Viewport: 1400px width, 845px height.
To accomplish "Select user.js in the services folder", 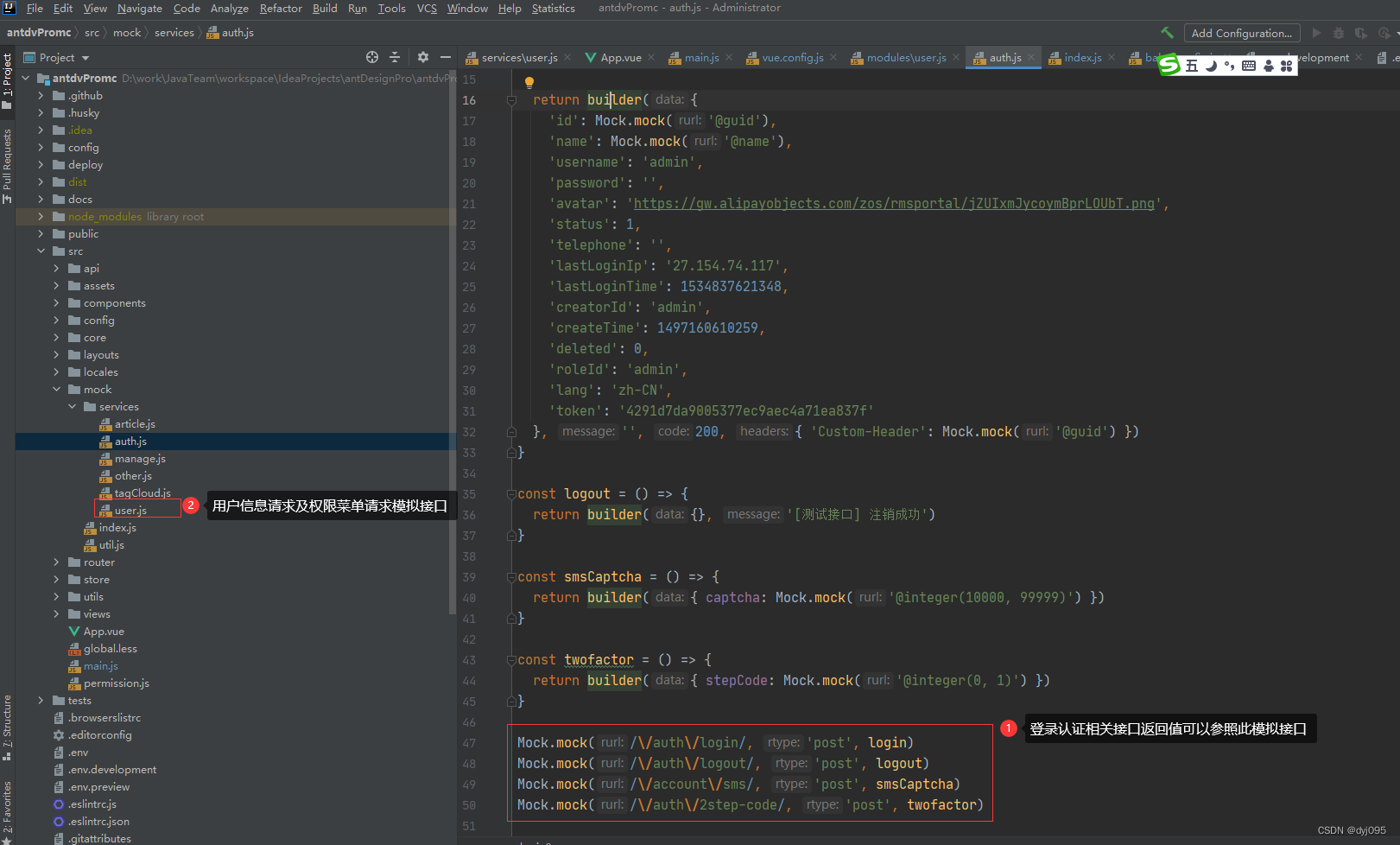I will (130, 511).
